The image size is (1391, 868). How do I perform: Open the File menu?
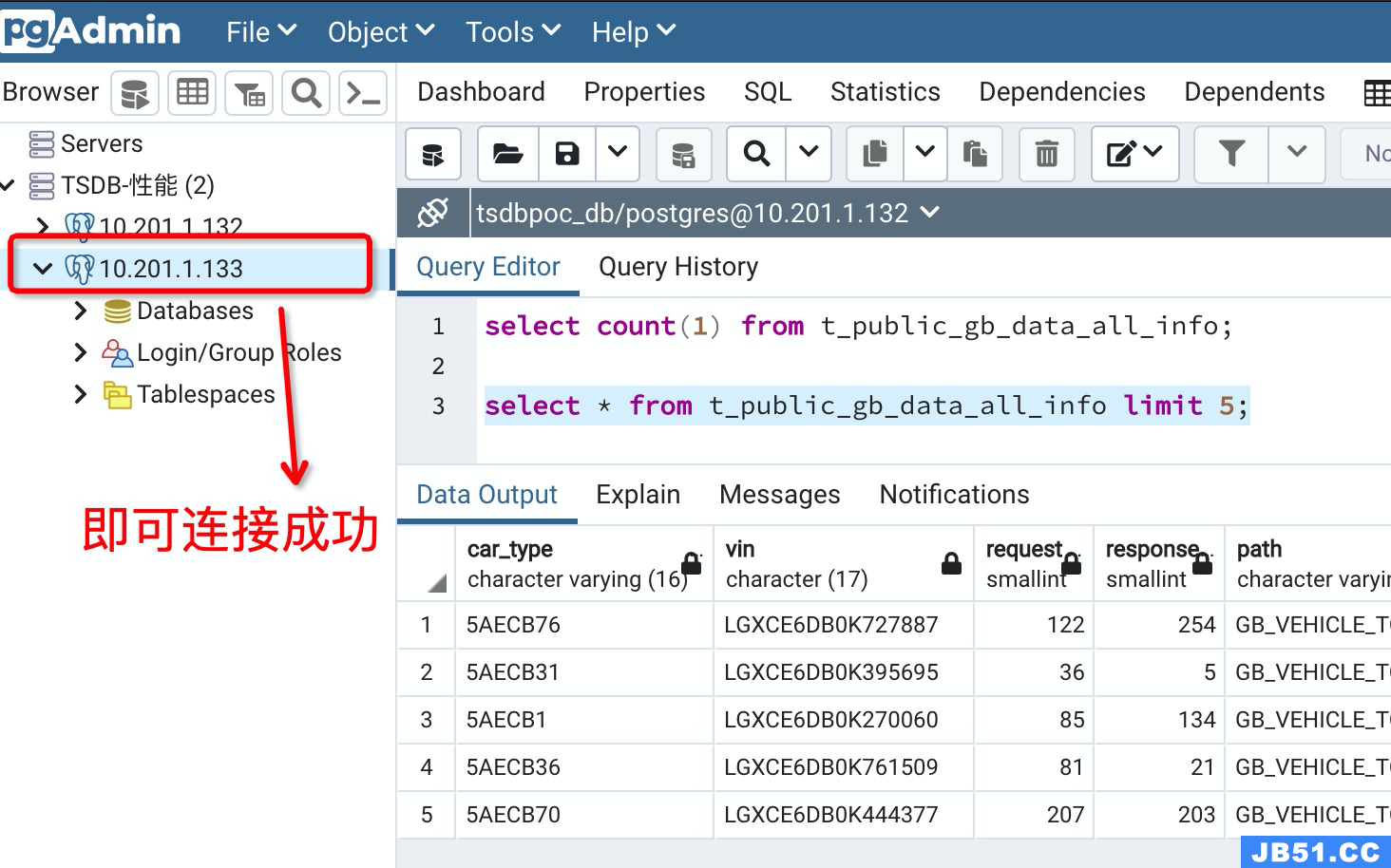pos(261,32)
